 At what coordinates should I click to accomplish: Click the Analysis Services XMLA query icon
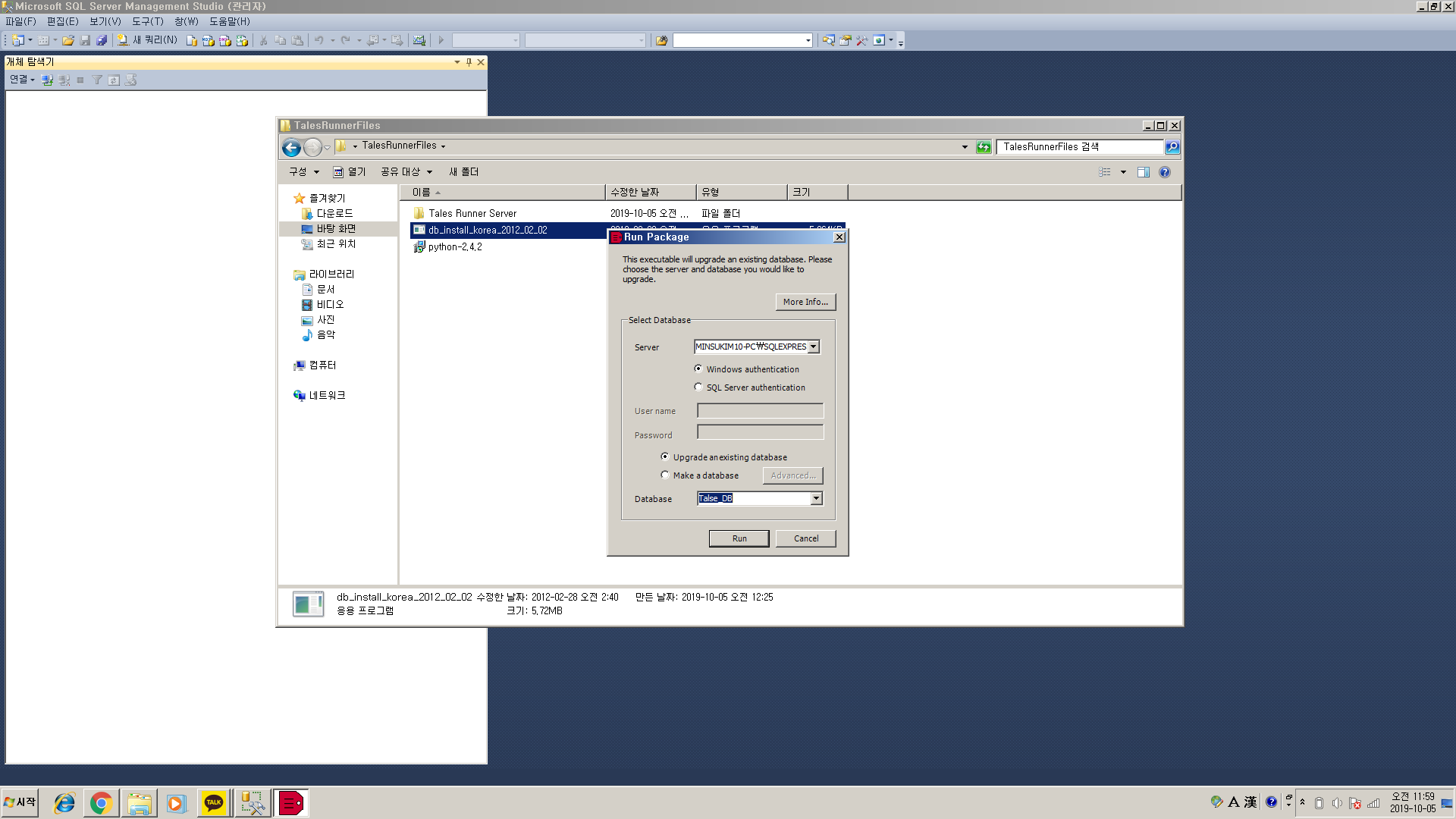242,40
